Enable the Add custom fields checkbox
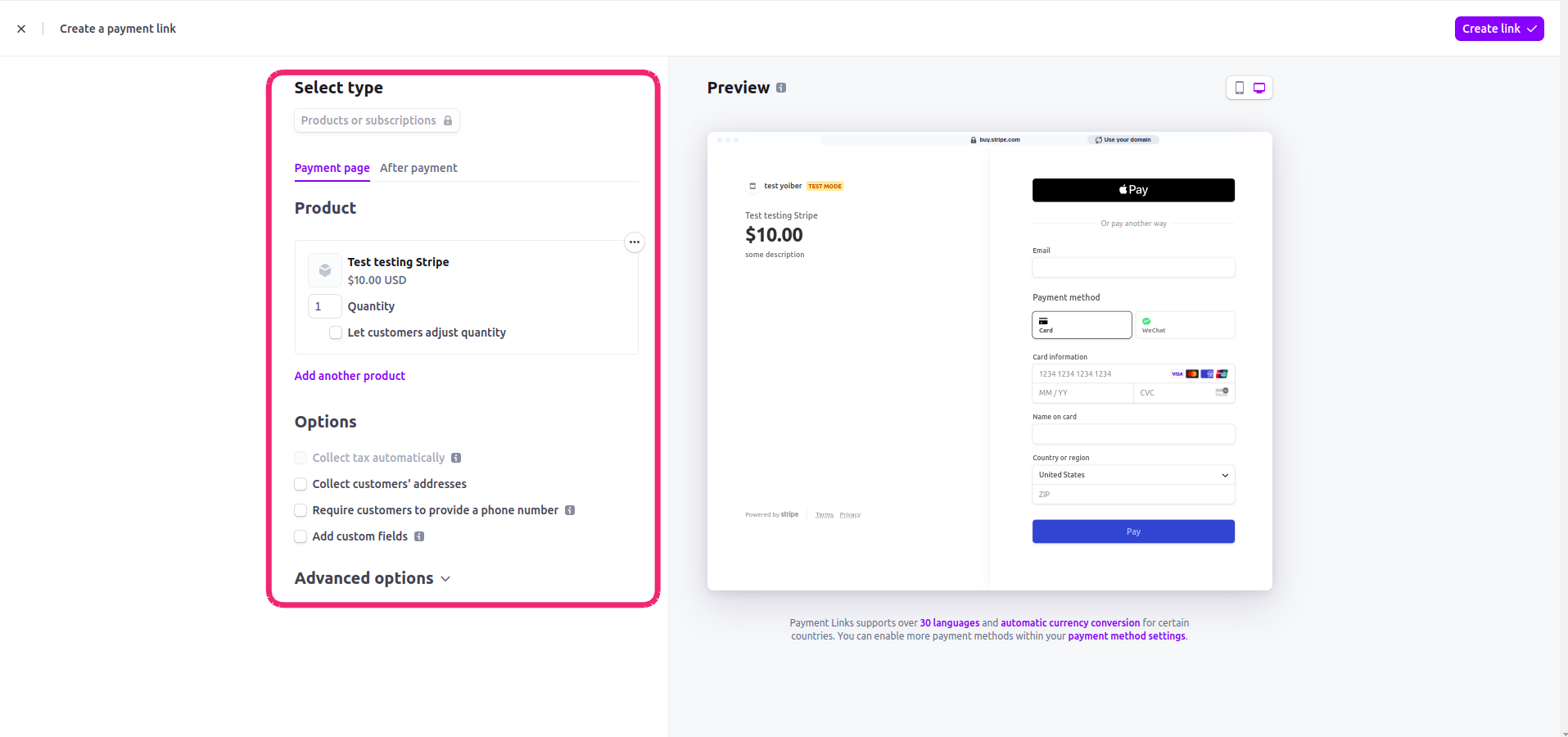 300,536
